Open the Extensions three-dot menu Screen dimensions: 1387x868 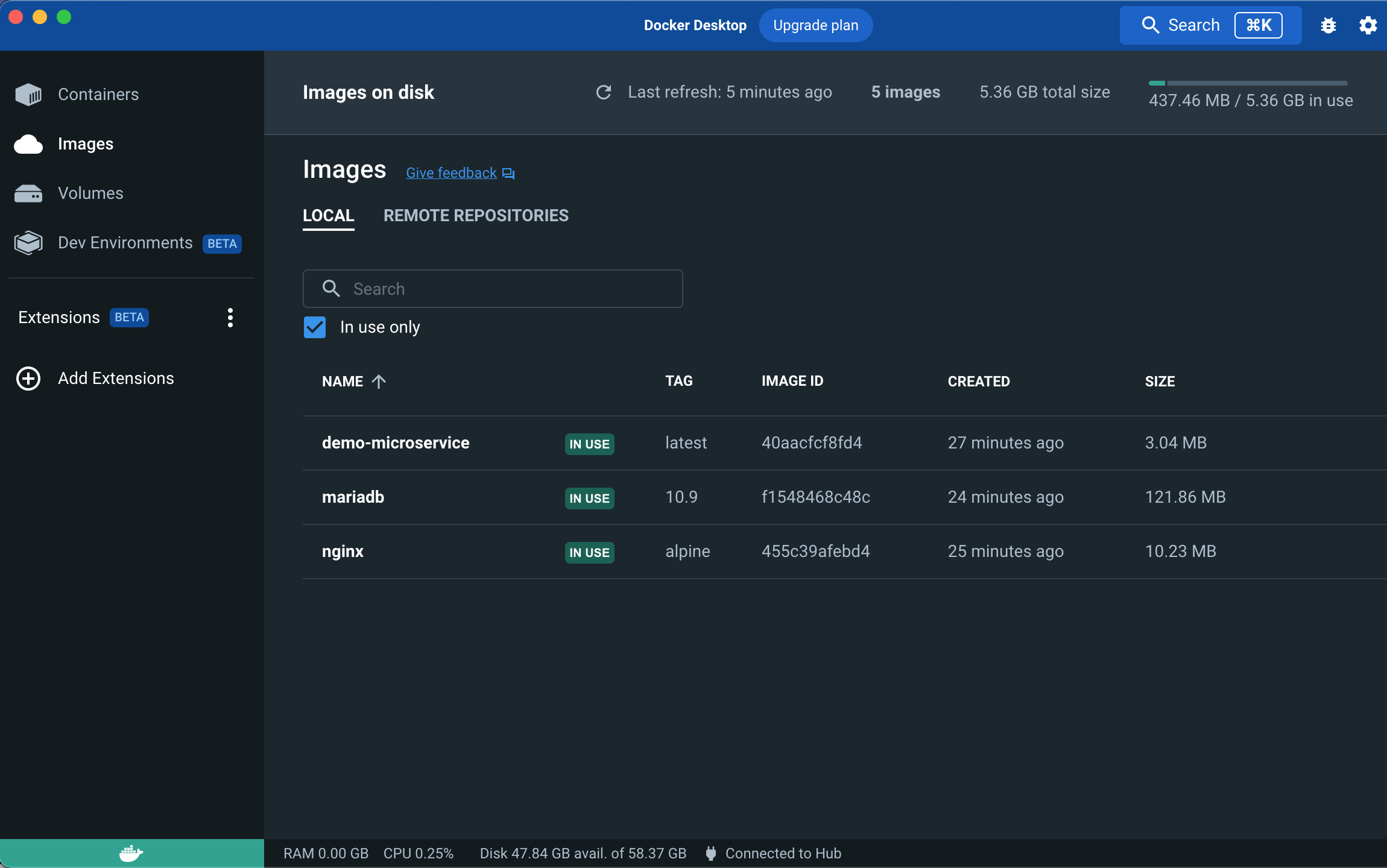pos(230,318)
